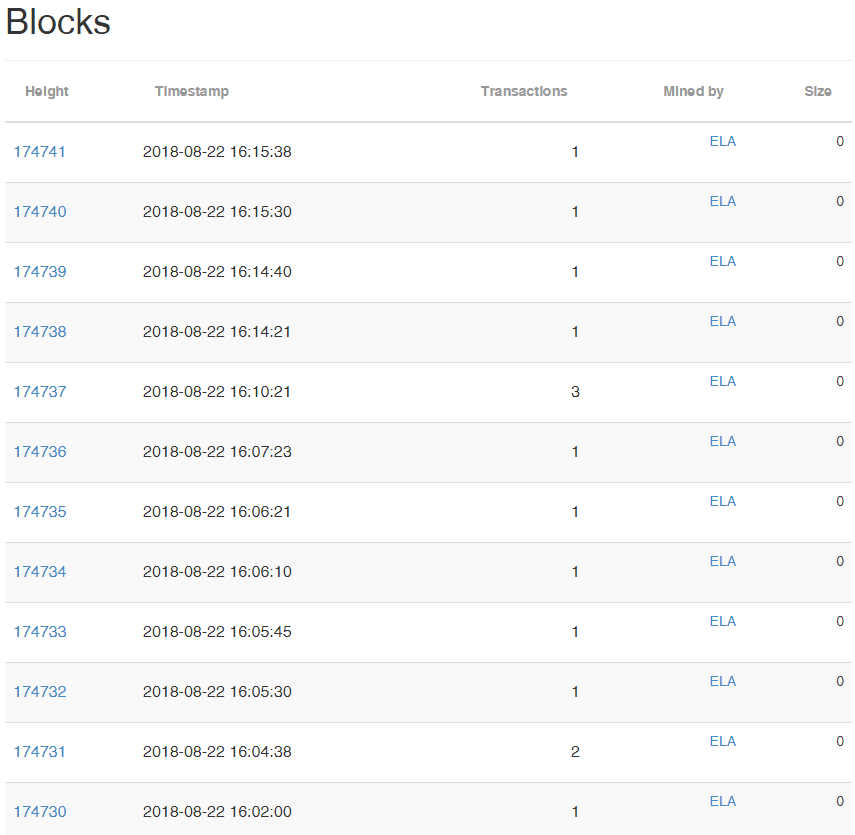Select timestamp 2018-08-22 16:14:40
The image size is (855, 835).
(217, 272)
